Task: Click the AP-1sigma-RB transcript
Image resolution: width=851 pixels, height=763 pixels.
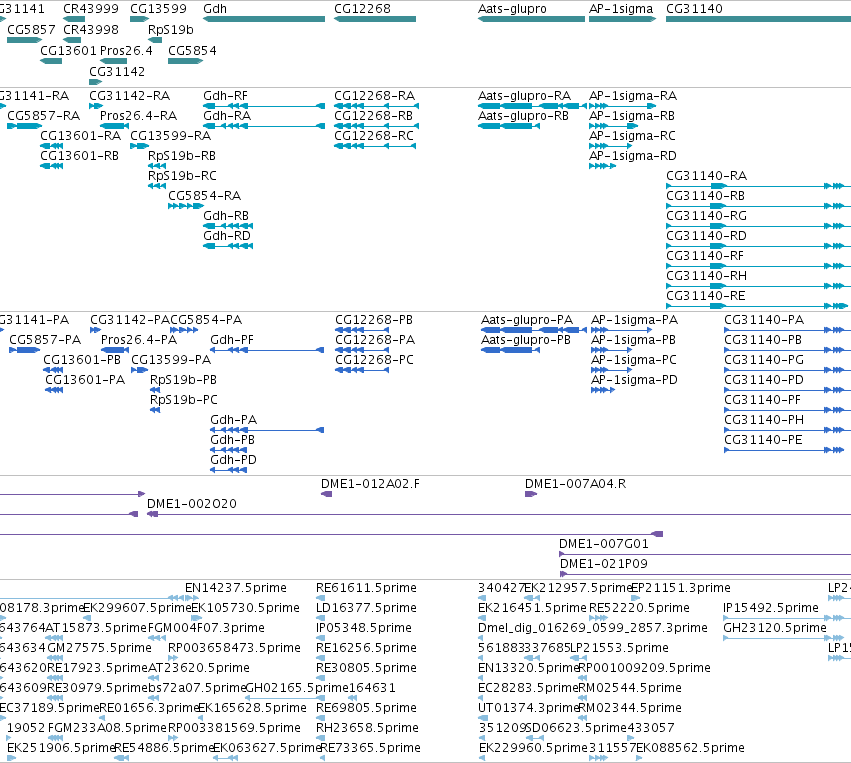Action: [x=614, y=126]
